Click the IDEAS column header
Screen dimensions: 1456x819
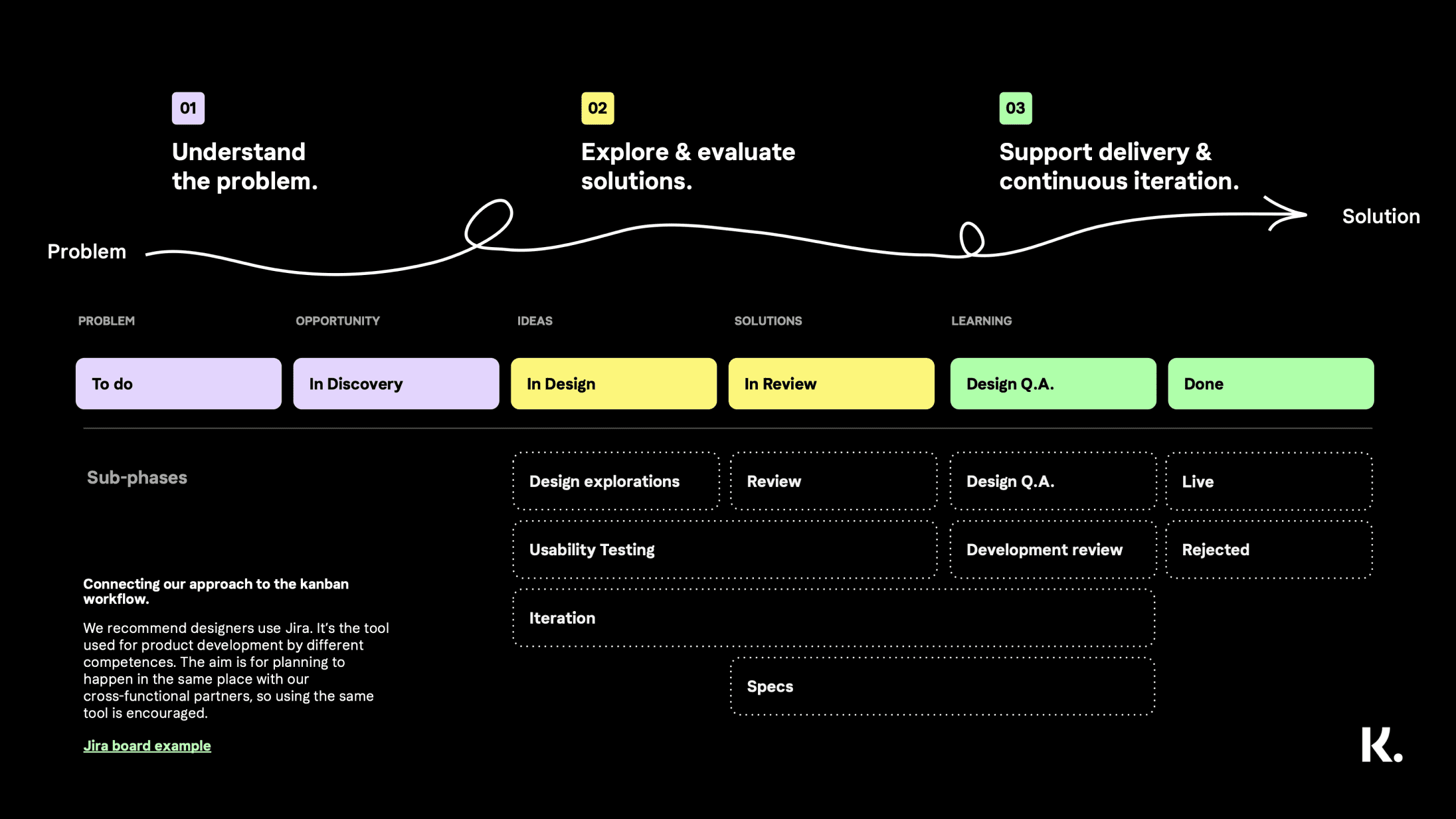(535, 321)
